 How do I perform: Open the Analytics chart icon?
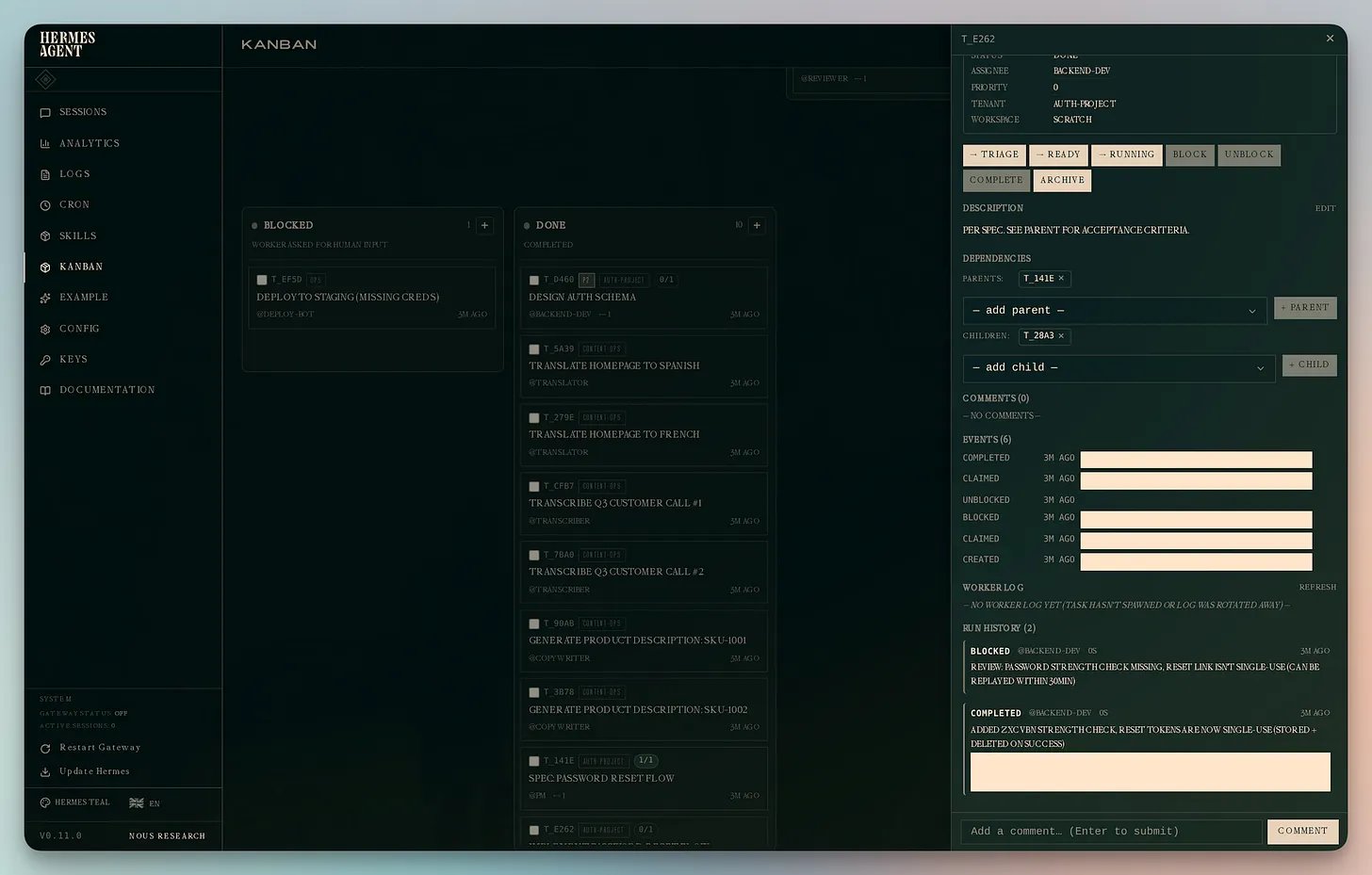[45, 144]
